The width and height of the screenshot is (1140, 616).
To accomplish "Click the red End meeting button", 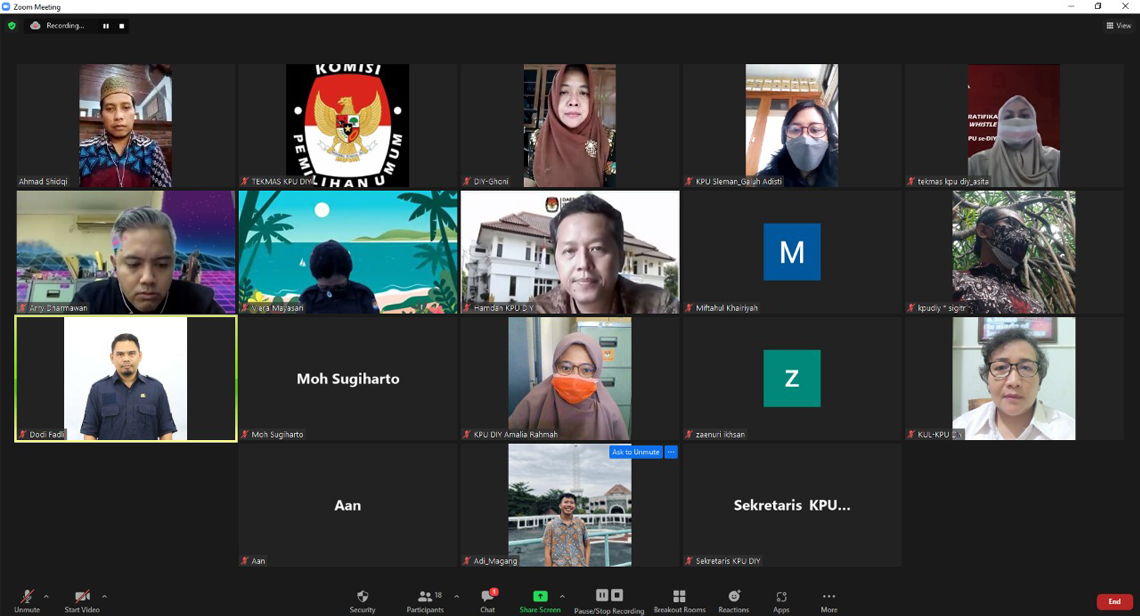I will 1114,602.
